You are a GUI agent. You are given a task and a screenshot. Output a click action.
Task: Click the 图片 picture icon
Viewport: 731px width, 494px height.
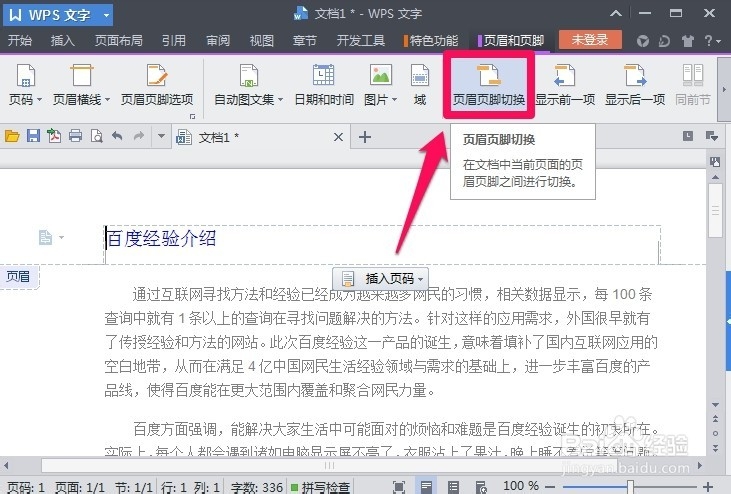coord(381,75)
